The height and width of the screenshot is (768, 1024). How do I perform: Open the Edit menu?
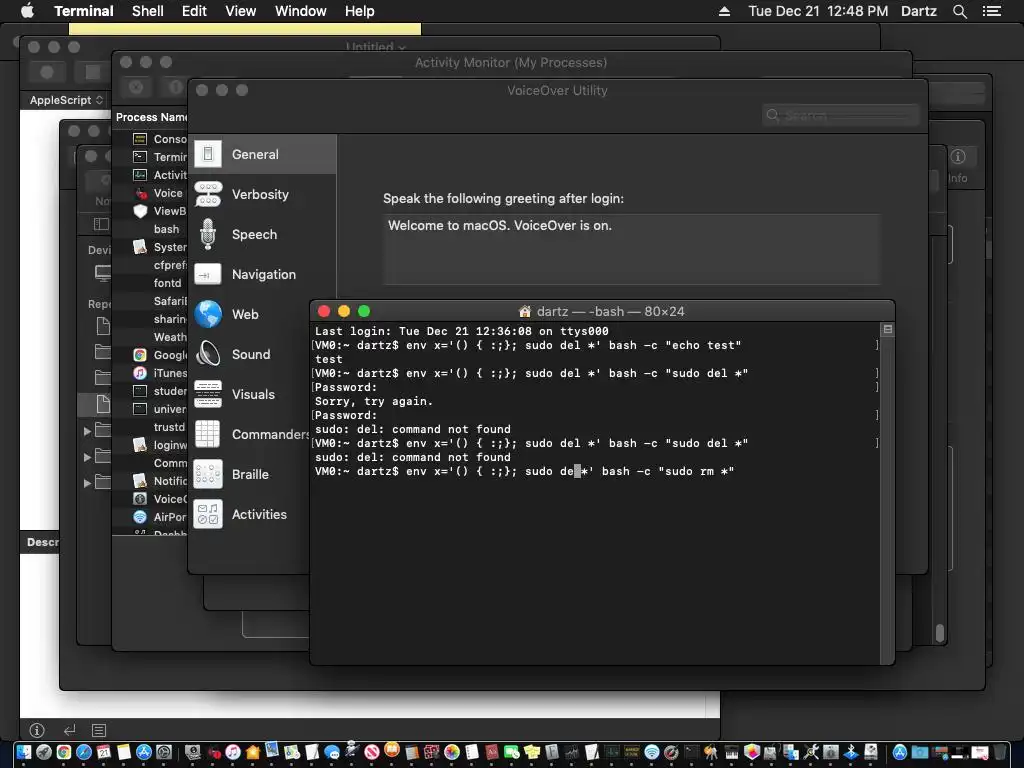[194, 11]
